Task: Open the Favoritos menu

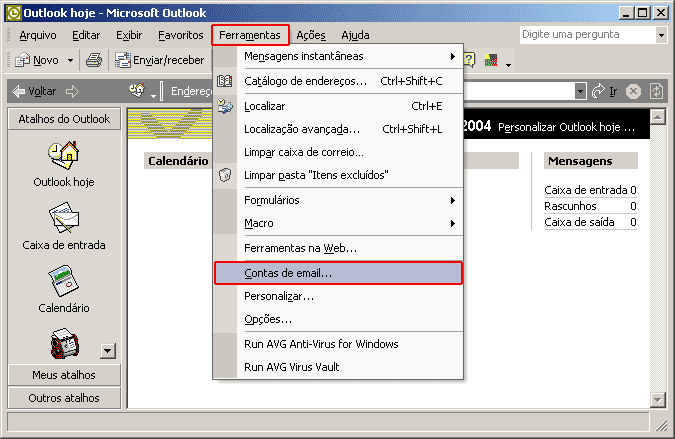Action: point(181,35)
